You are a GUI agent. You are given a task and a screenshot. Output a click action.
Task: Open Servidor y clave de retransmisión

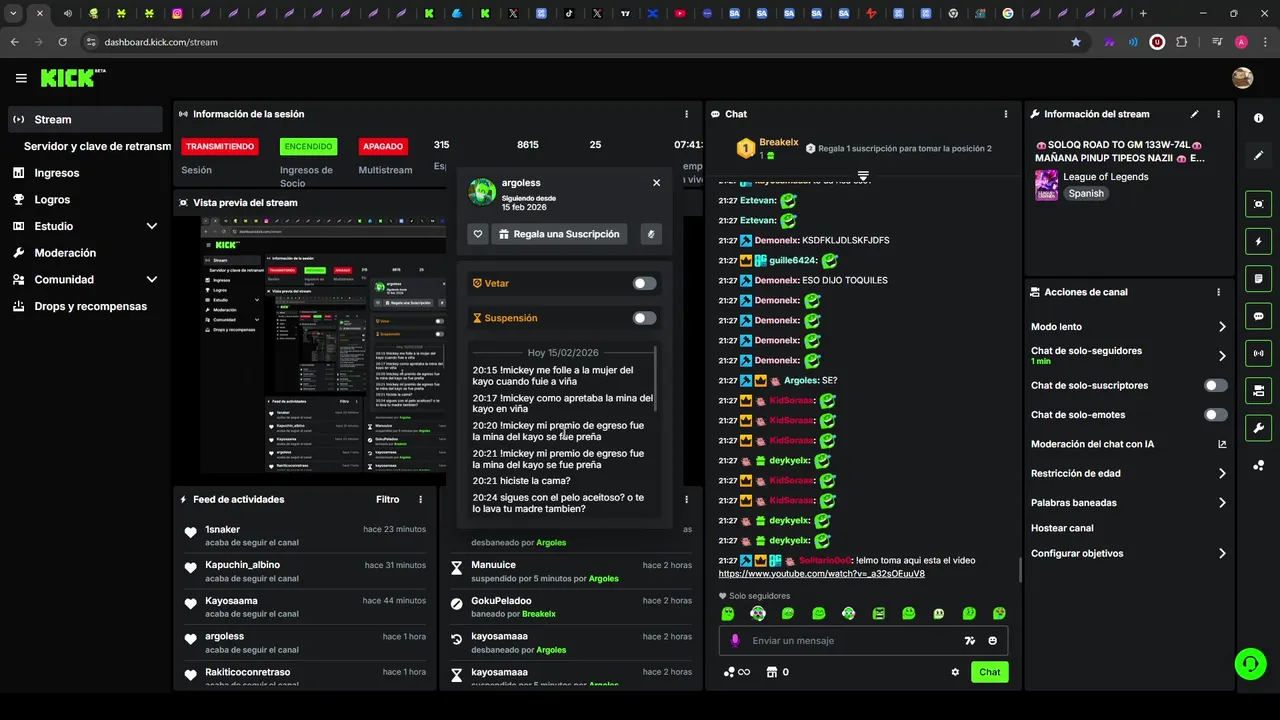[97, 146]
